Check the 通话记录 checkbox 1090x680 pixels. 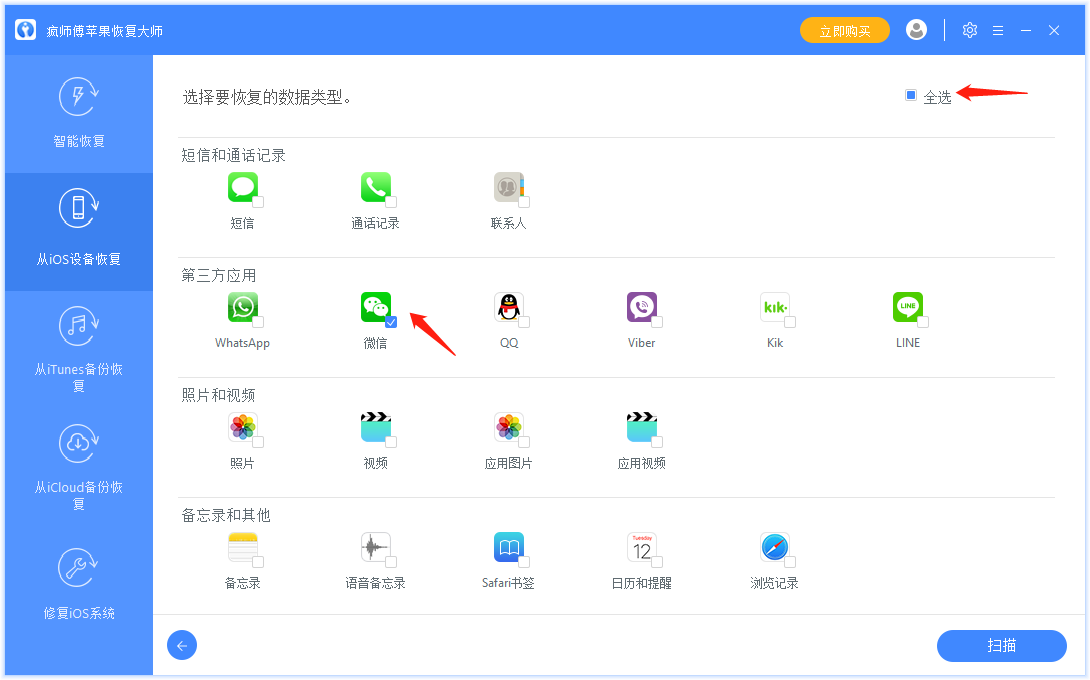point(391,202)
